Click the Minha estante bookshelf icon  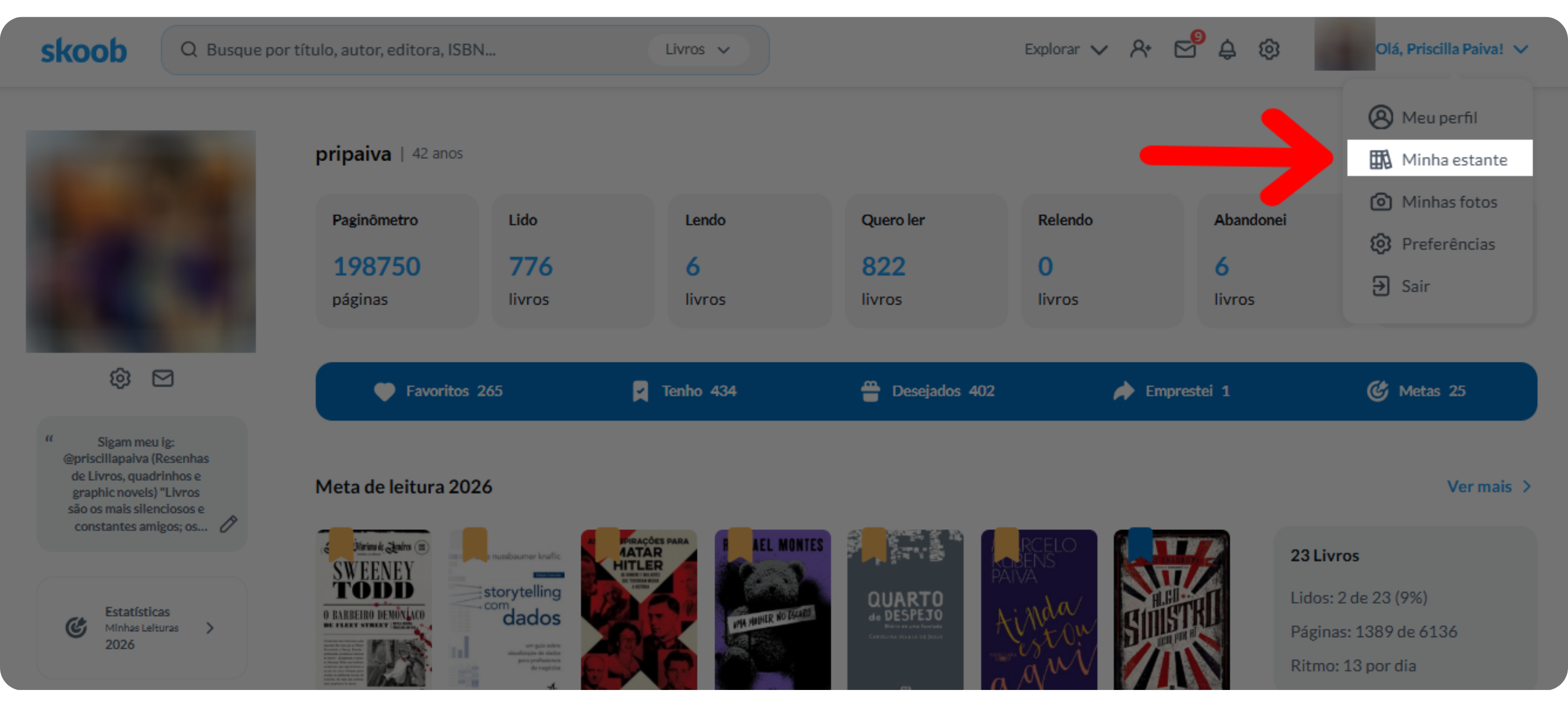(x=1380, y=159)
